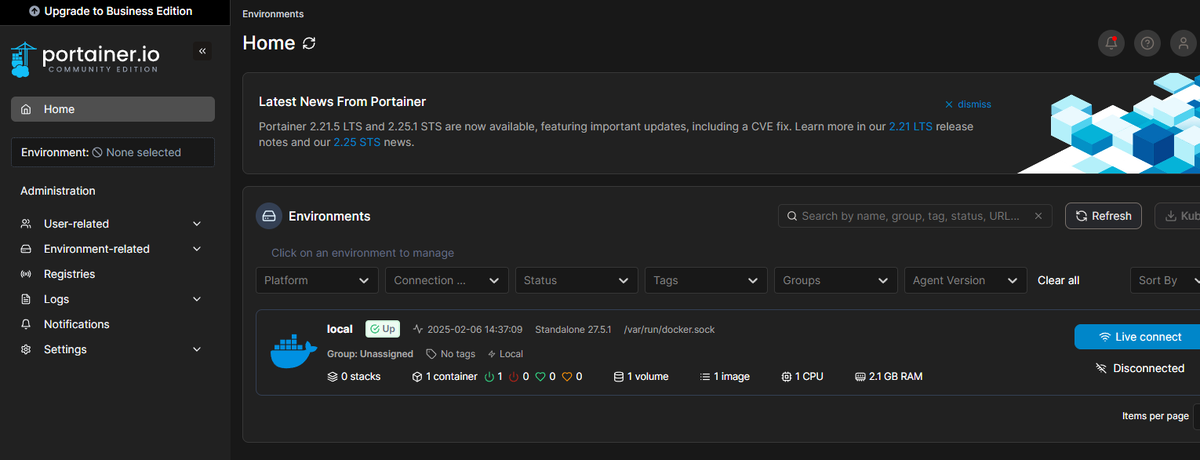Open the Platform filter dropdown
The width and height of the screenshot is (1200, 460).
(x=317, y=281)
